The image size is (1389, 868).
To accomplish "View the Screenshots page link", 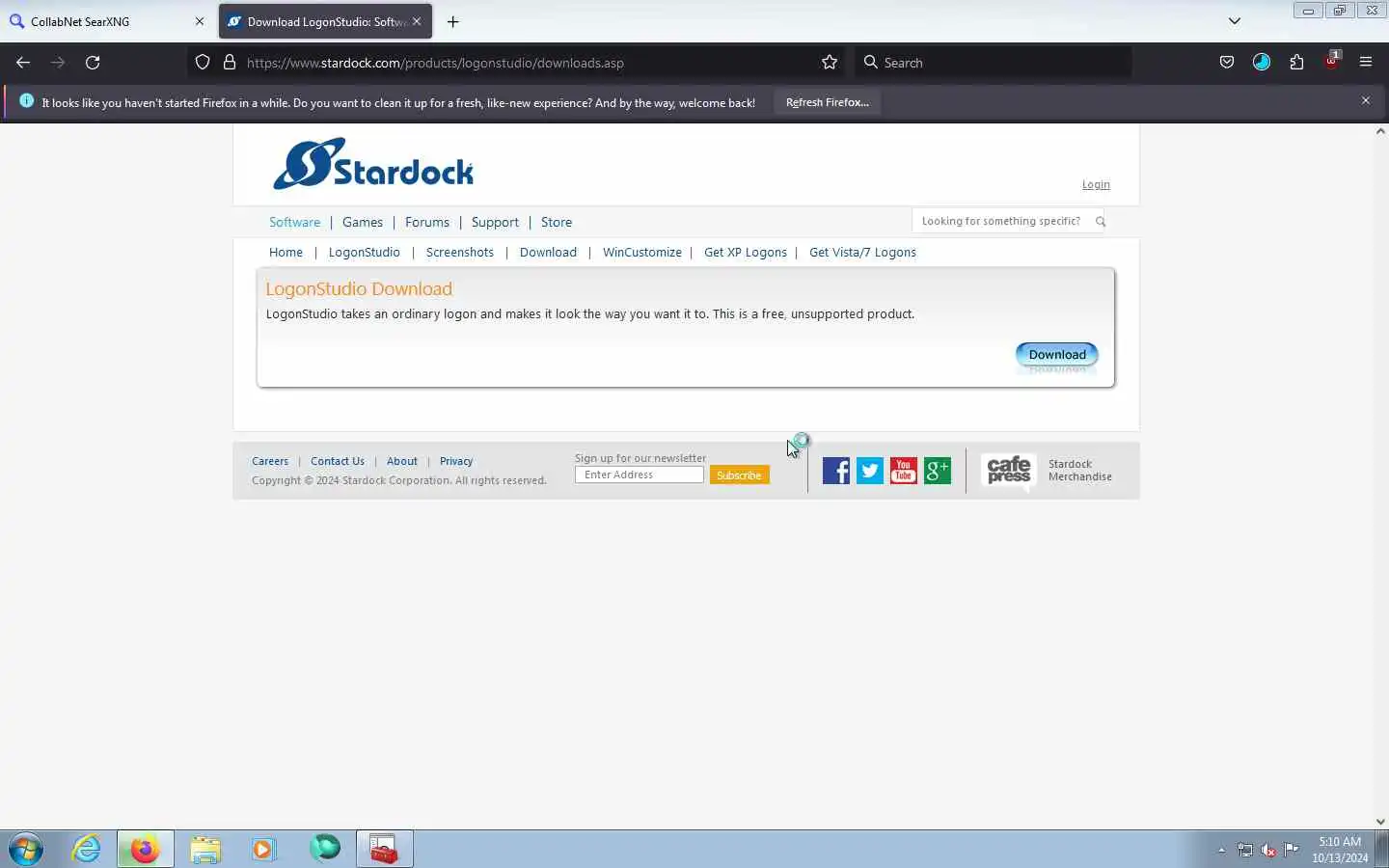I will pos(460,253).
